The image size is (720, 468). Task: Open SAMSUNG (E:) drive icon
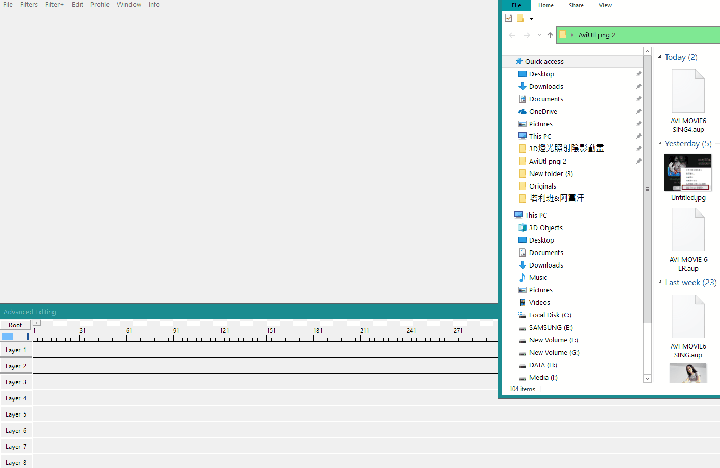coord(522,327)
